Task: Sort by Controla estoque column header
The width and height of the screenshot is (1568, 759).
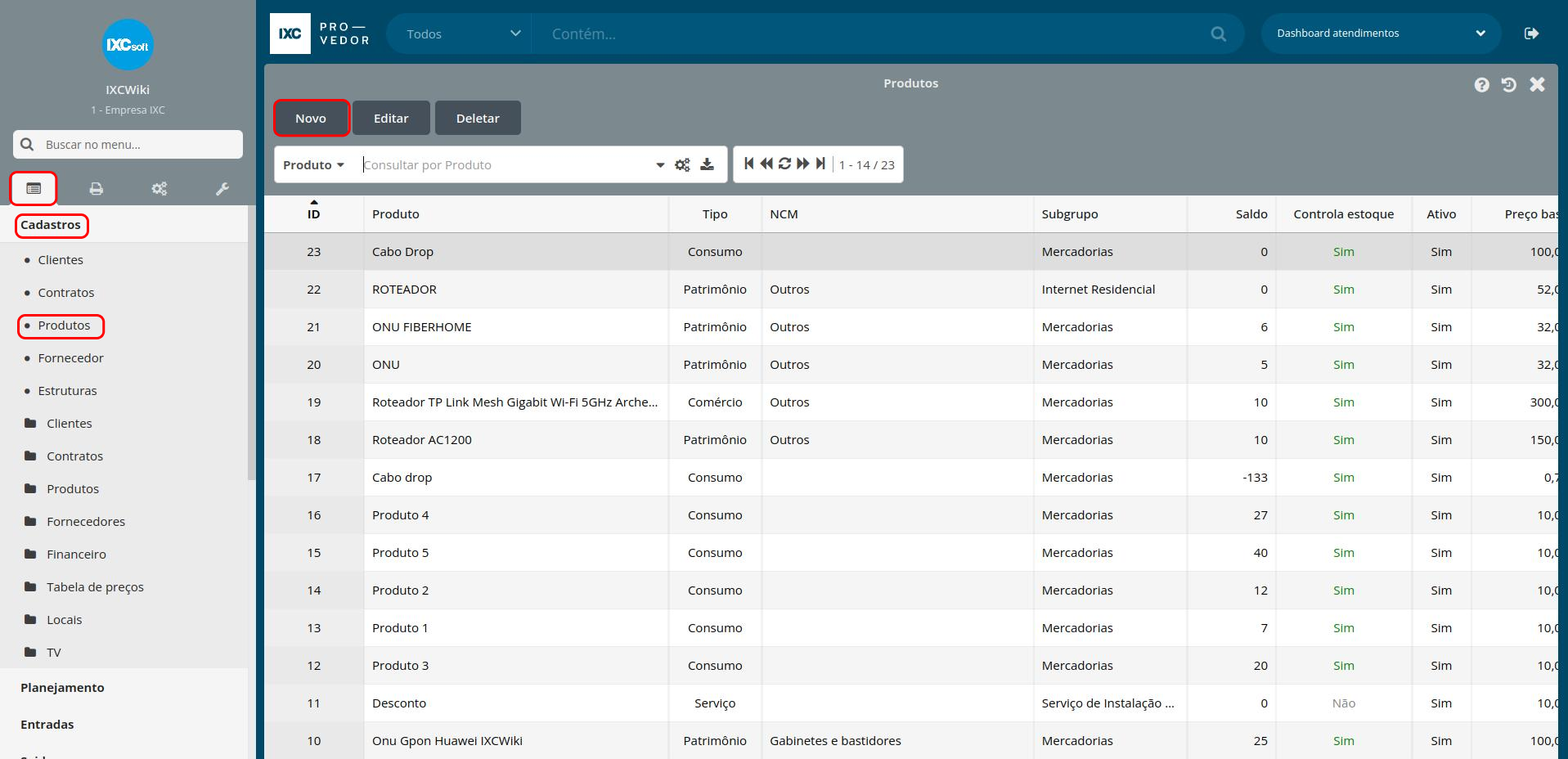Action: pos(1344,214)
